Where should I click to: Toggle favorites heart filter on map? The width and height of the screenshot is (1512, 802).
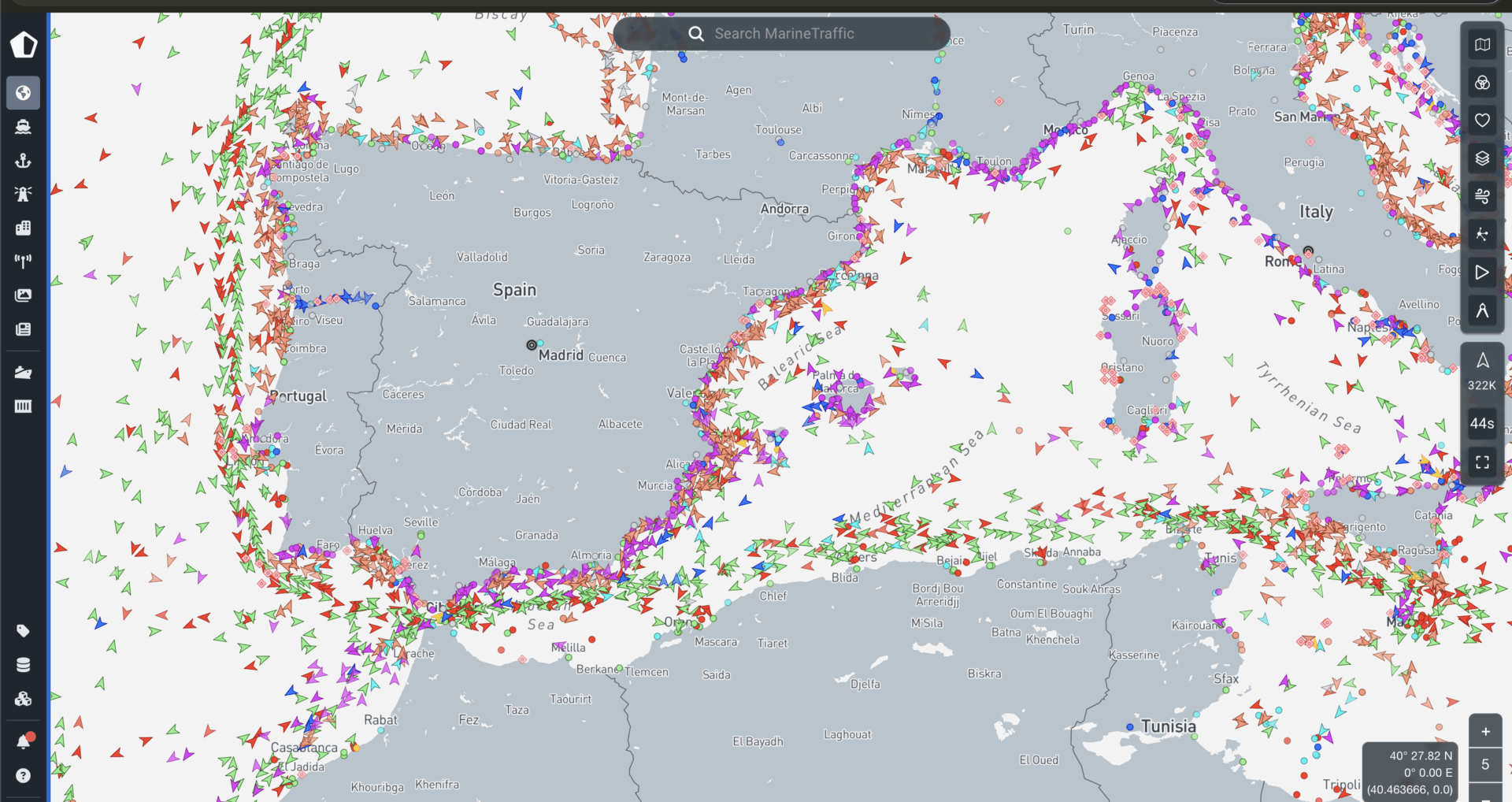[1482, 121]
